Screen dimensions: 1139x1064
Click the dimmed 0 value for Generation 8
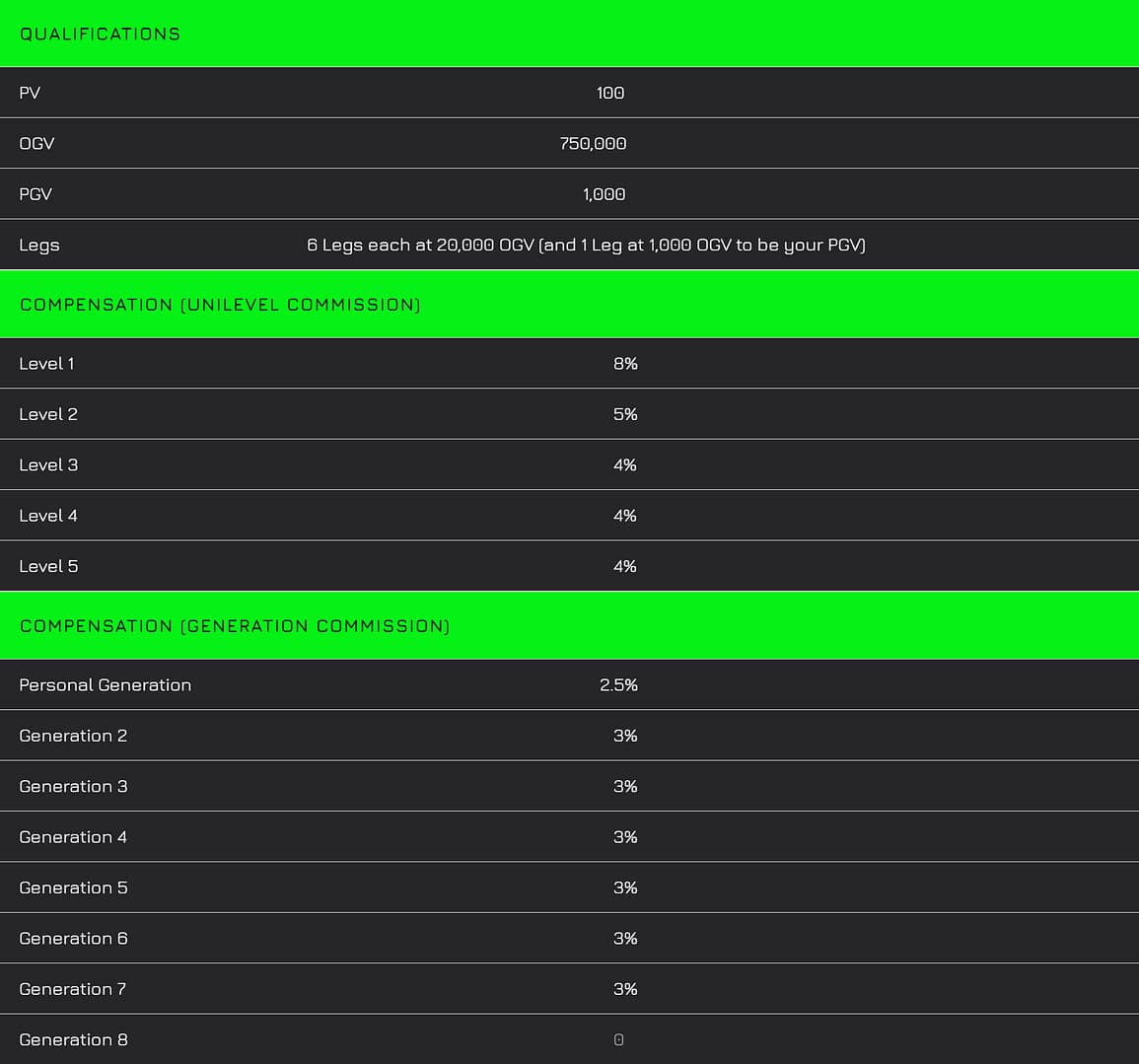pos(618,1039)
